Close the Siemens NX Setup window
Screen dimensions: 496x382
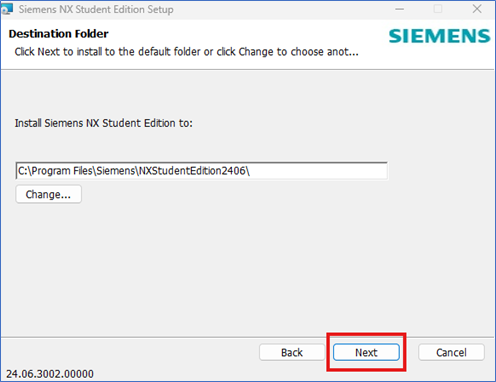477,9
